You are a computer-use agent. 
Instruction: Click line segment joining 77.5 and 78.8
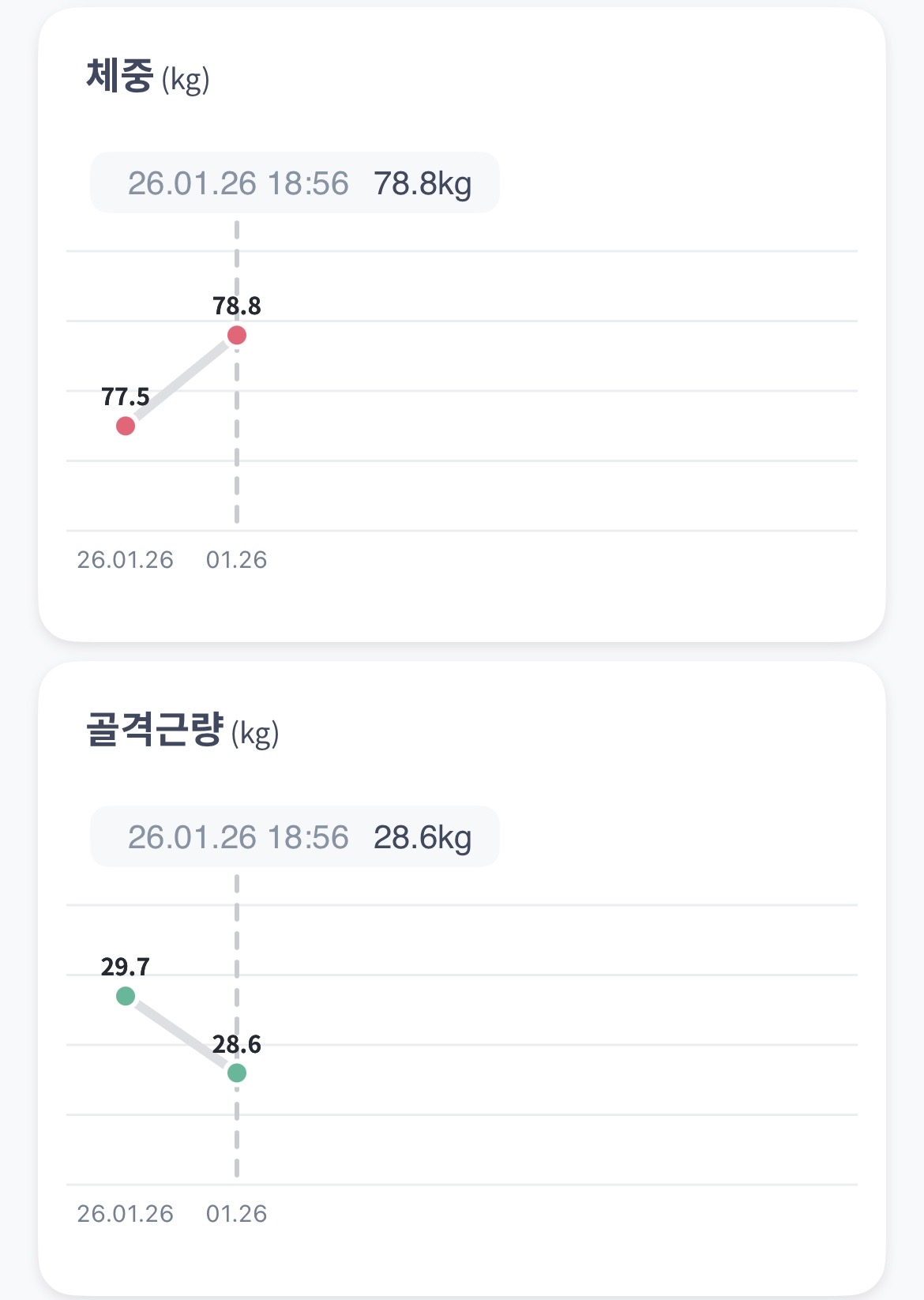pos(181,381)
